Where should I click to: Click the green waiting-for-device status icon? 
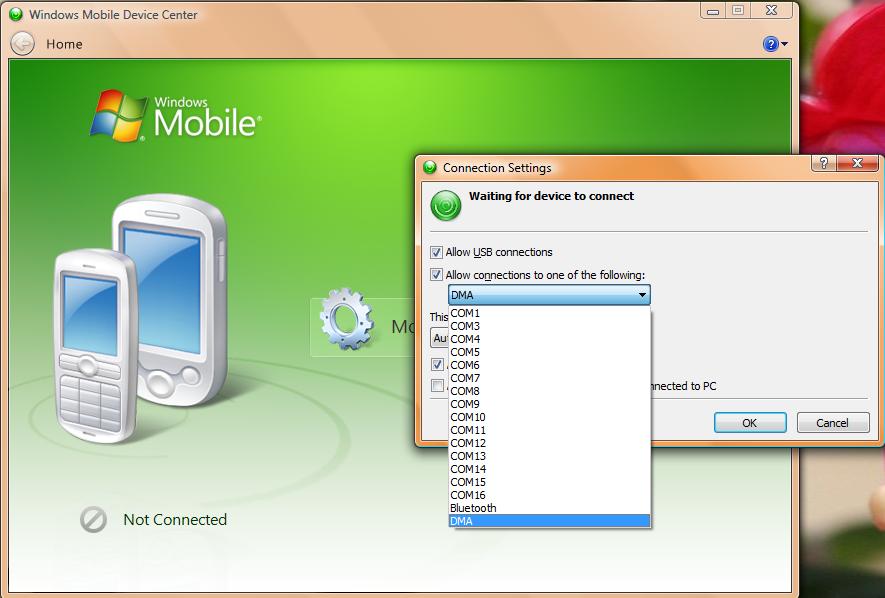coord(446,205)
